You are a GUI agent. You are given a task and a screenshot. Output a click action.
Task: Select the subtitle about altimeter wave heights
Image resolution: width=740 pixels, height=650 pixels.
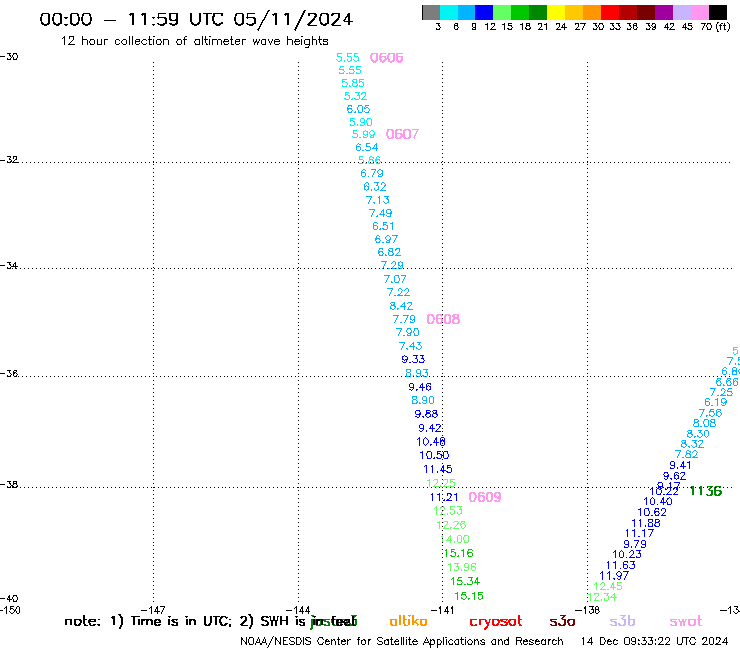pyautogui.click(x=194, y=41)
